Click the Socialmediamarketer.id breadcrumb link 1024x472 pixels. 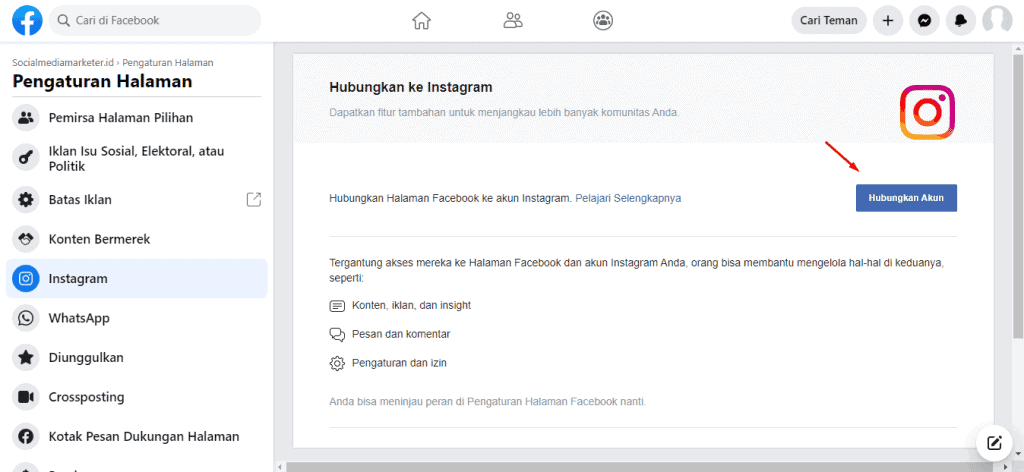pos(63,63)
